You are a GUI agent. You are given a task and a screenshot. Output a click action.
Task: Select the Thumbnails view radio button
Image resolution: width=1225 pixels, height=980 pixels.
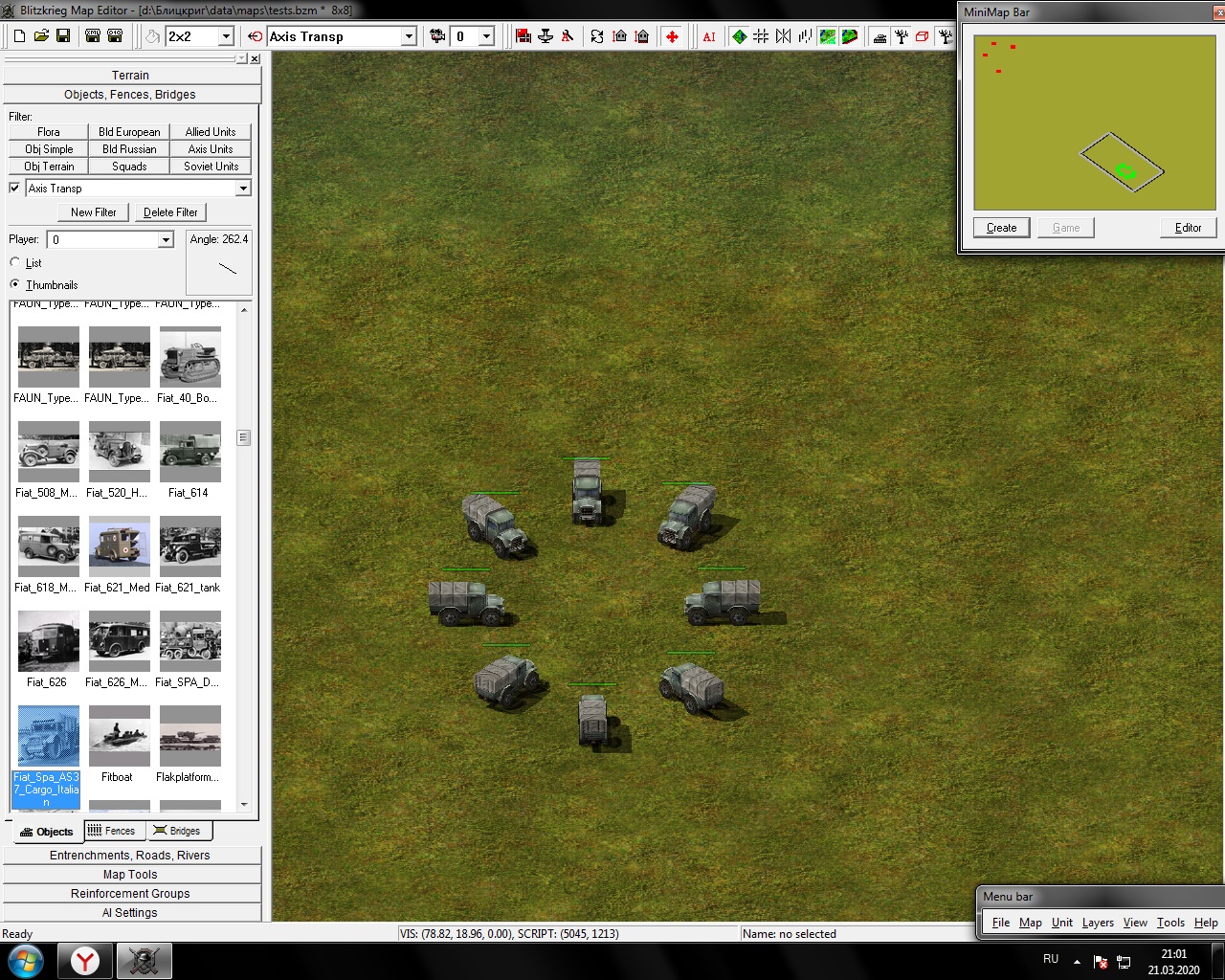(x=14, y=284)
